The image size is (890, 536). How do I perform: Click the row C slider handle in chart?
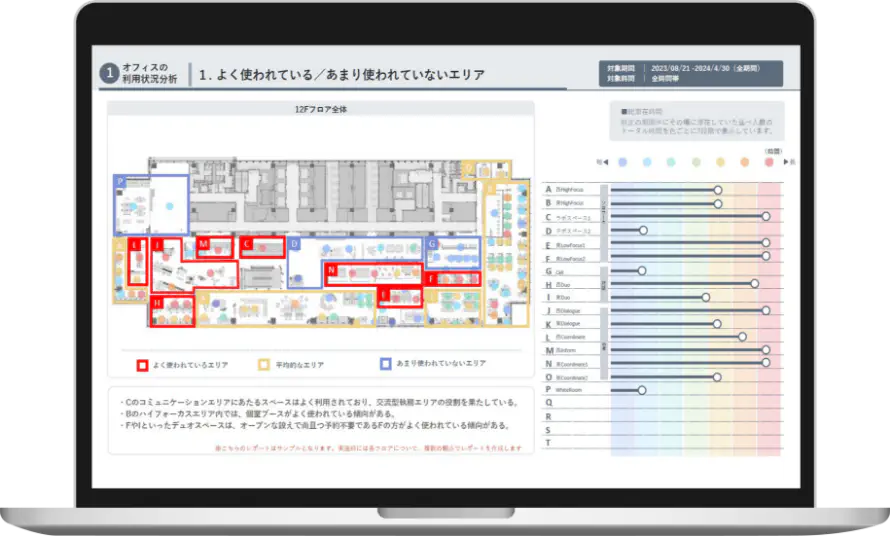766,216
